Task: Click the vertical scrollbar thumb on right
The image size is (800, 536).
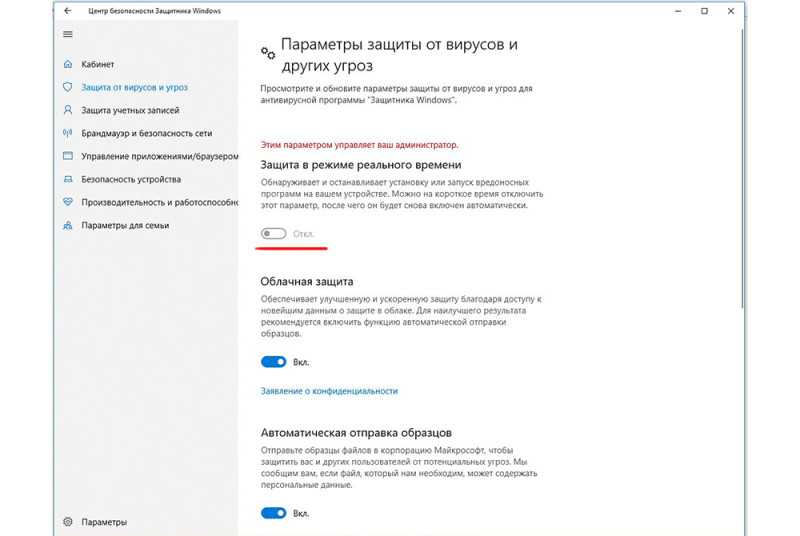Action: 742,168
